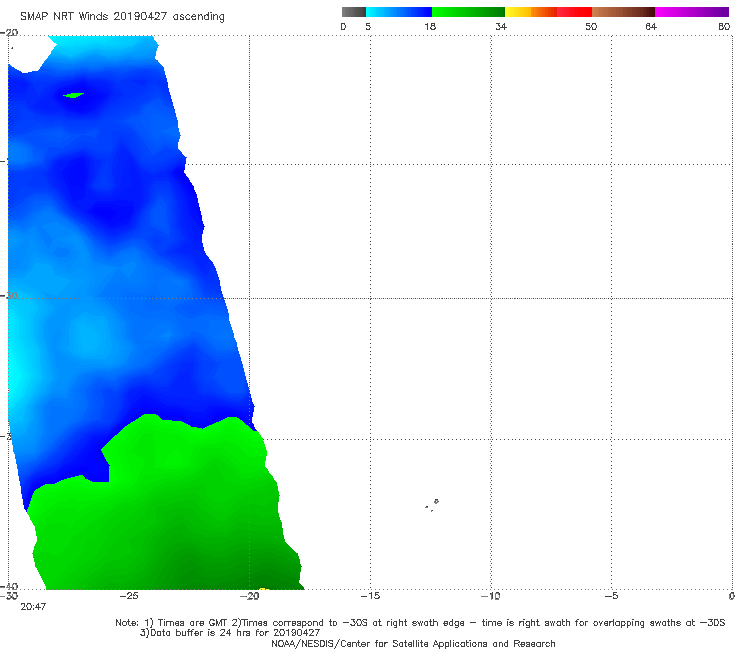Click the color bar label '34'
The height and width of the screenshot is (650, 740).
501,26
